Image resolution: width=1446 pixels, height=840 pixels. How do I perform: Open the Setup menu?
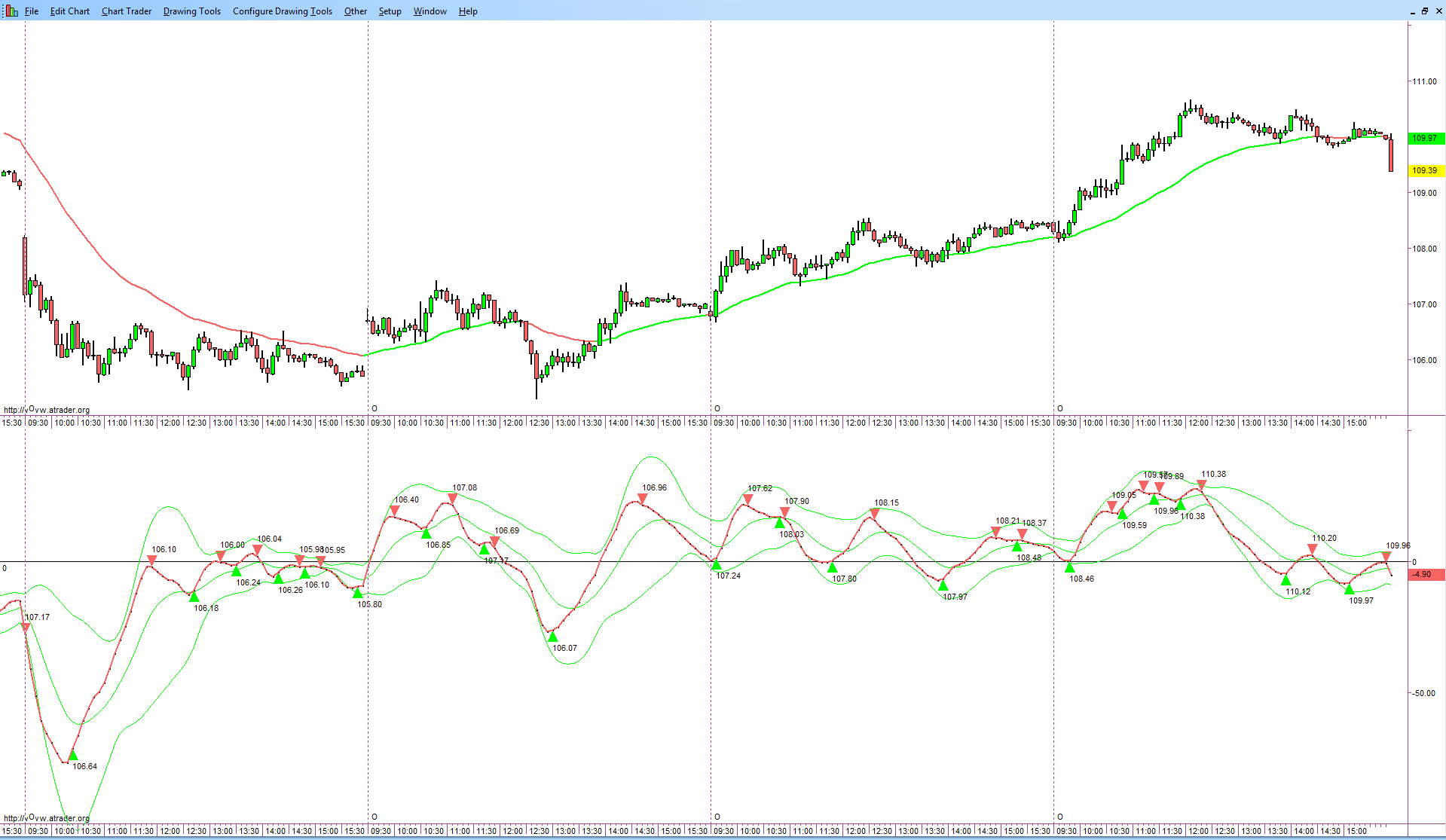[390, 11]
